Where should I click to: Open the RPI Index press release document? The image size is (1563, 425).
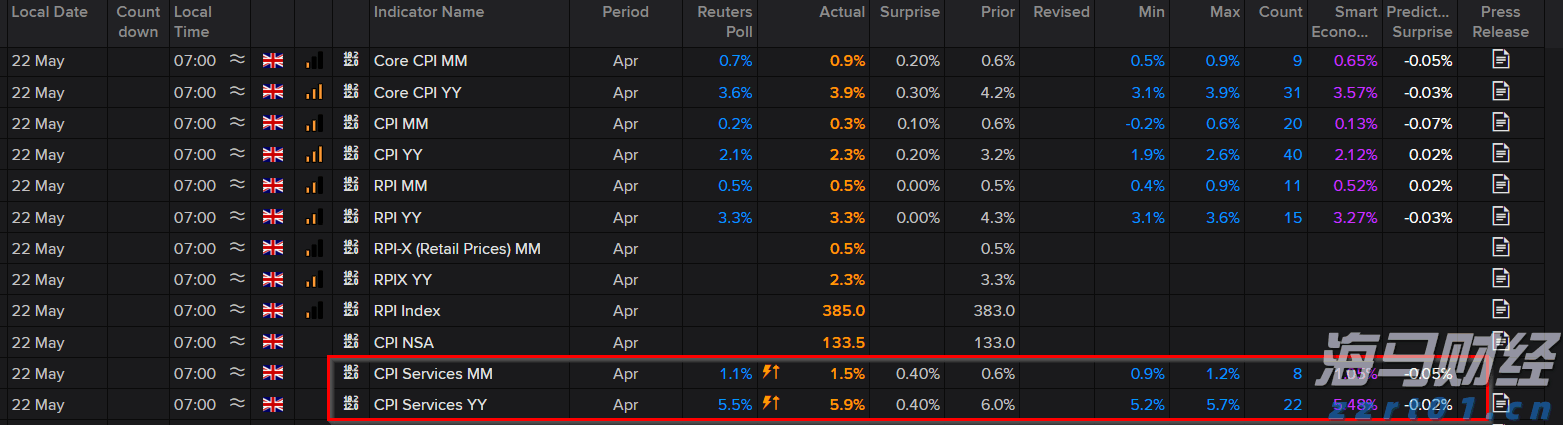pos(1500,310)
